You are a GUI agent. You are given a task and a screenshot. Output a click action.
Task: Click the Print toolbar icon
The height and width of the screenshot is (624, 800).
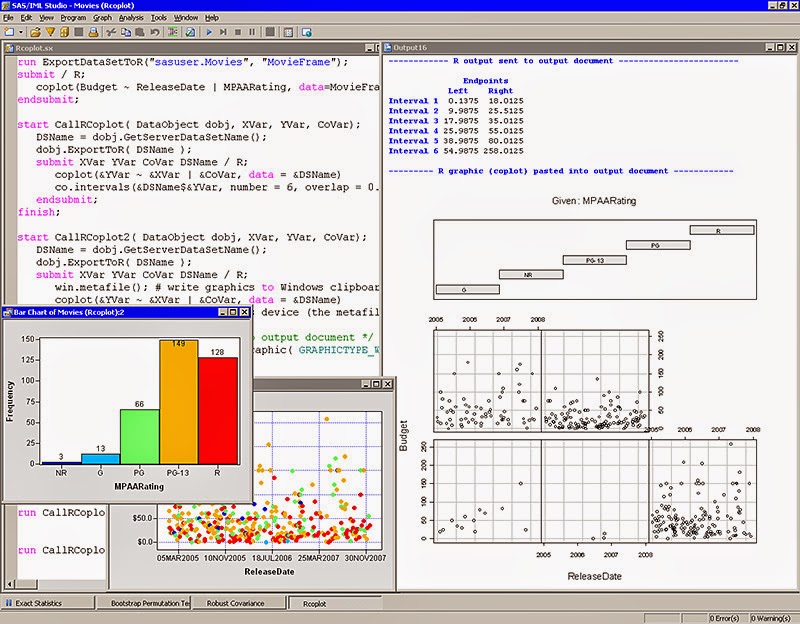point(93,32)
